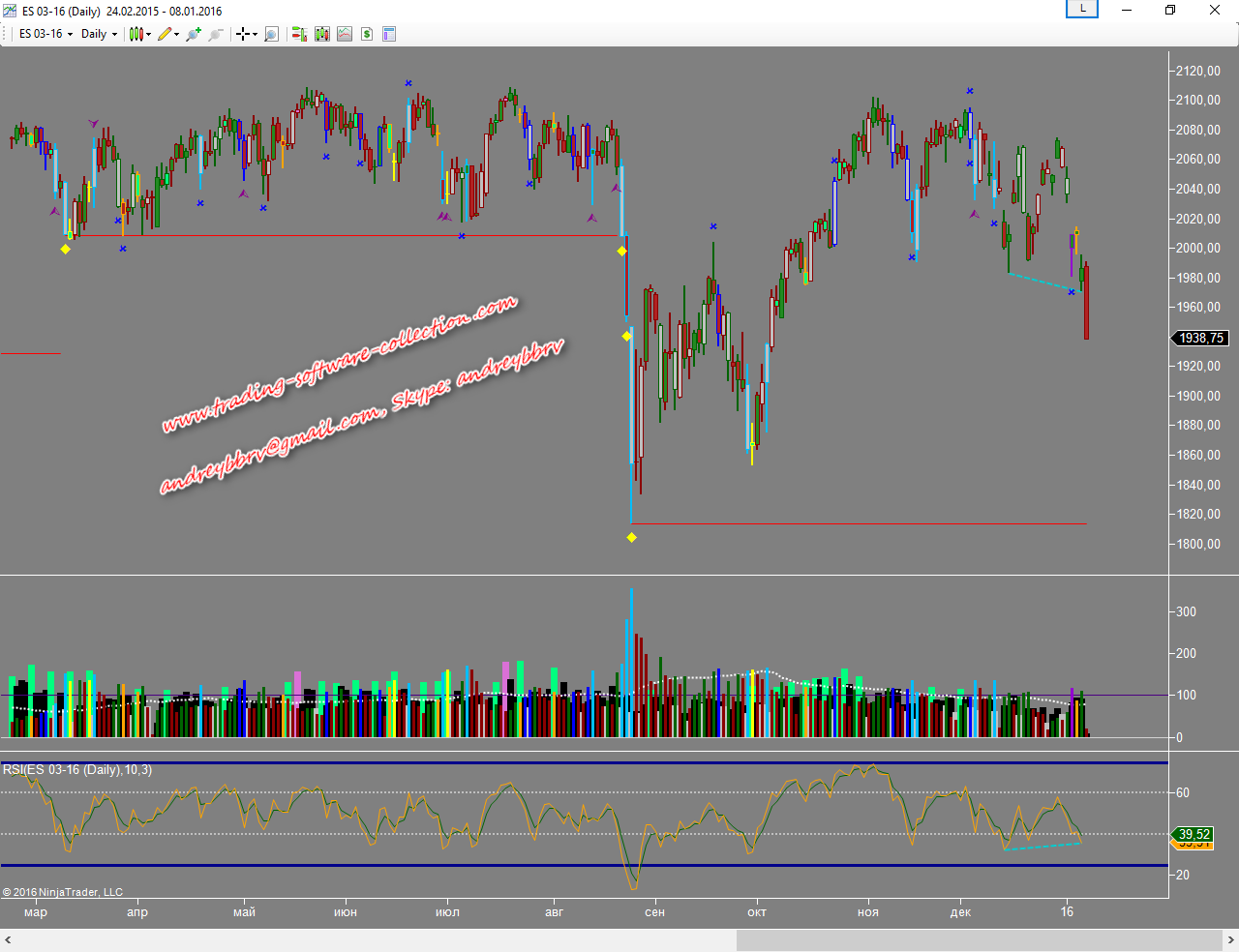
Task: Select the pencil drawing tools icon
Action: [166, 34]
